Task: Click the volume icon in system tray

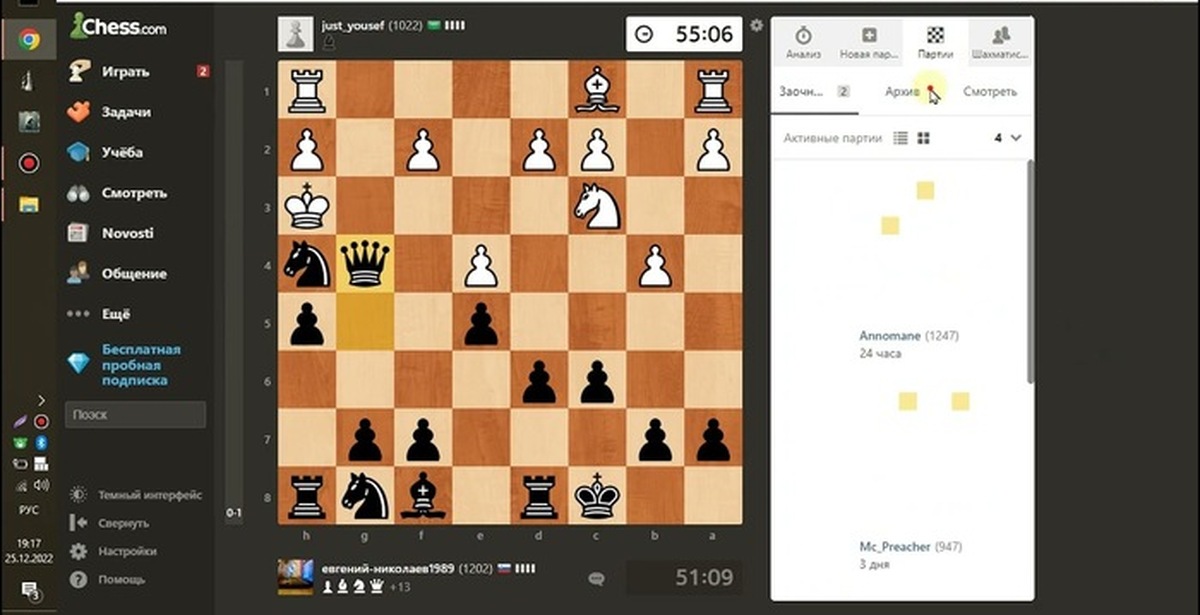Action: tap(42, 485)
